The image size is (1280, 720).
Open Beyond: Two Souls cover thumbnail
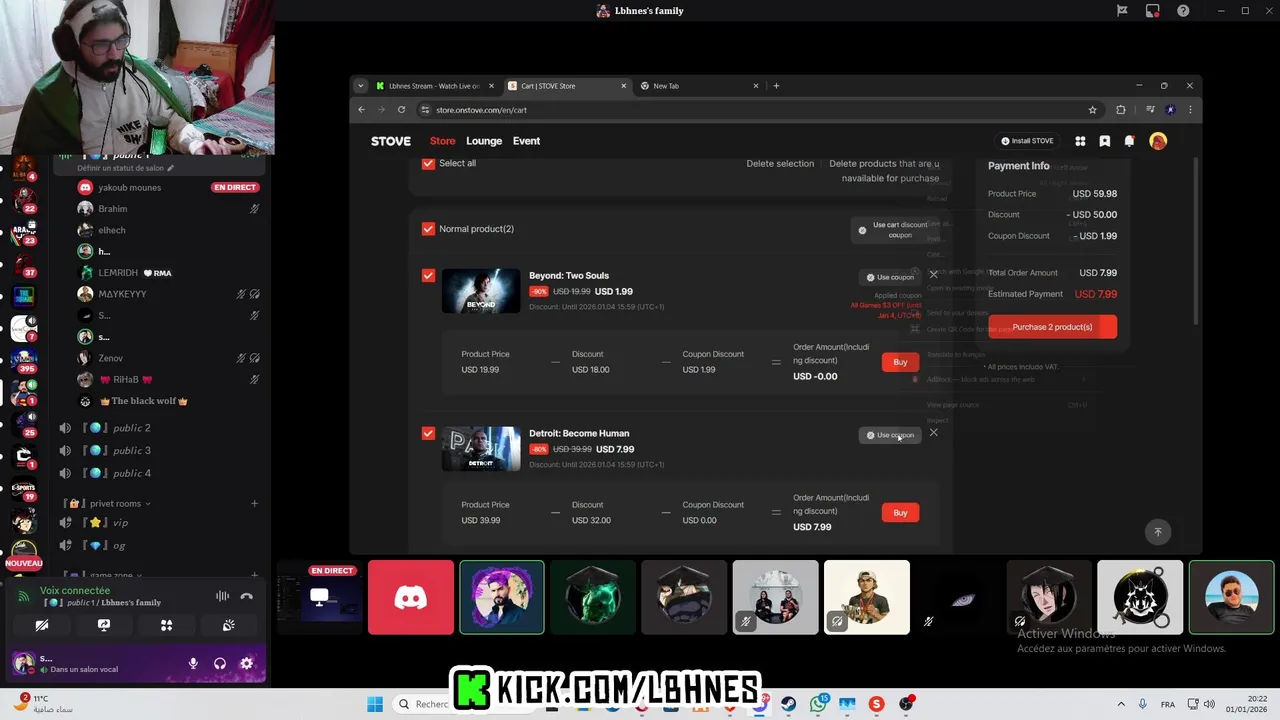(481, 291)
